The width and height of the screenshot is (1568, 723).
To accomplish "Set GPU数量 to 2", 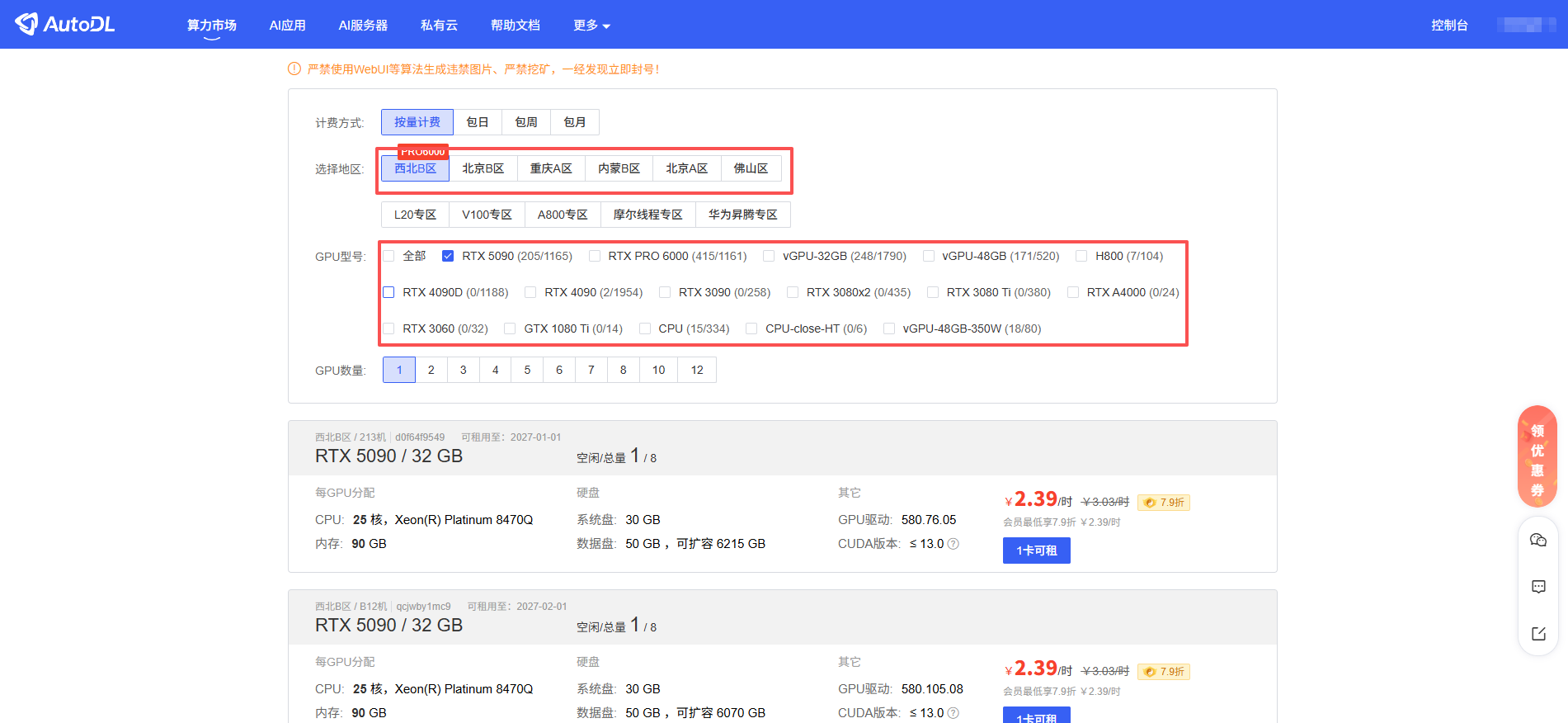I will [x=431, y=370].
